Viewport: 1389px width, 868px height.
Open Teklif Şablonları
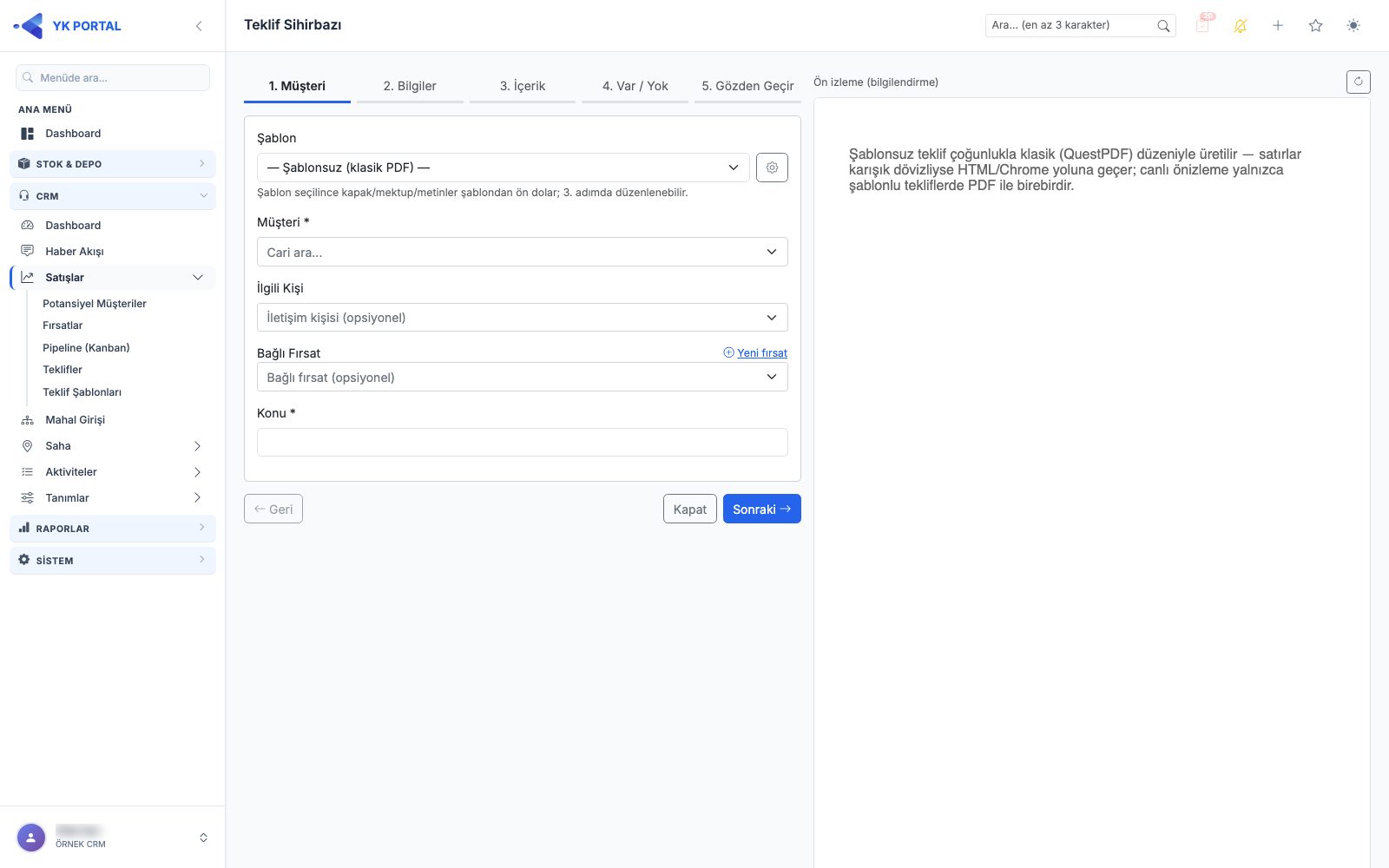[x=82, y=392]
